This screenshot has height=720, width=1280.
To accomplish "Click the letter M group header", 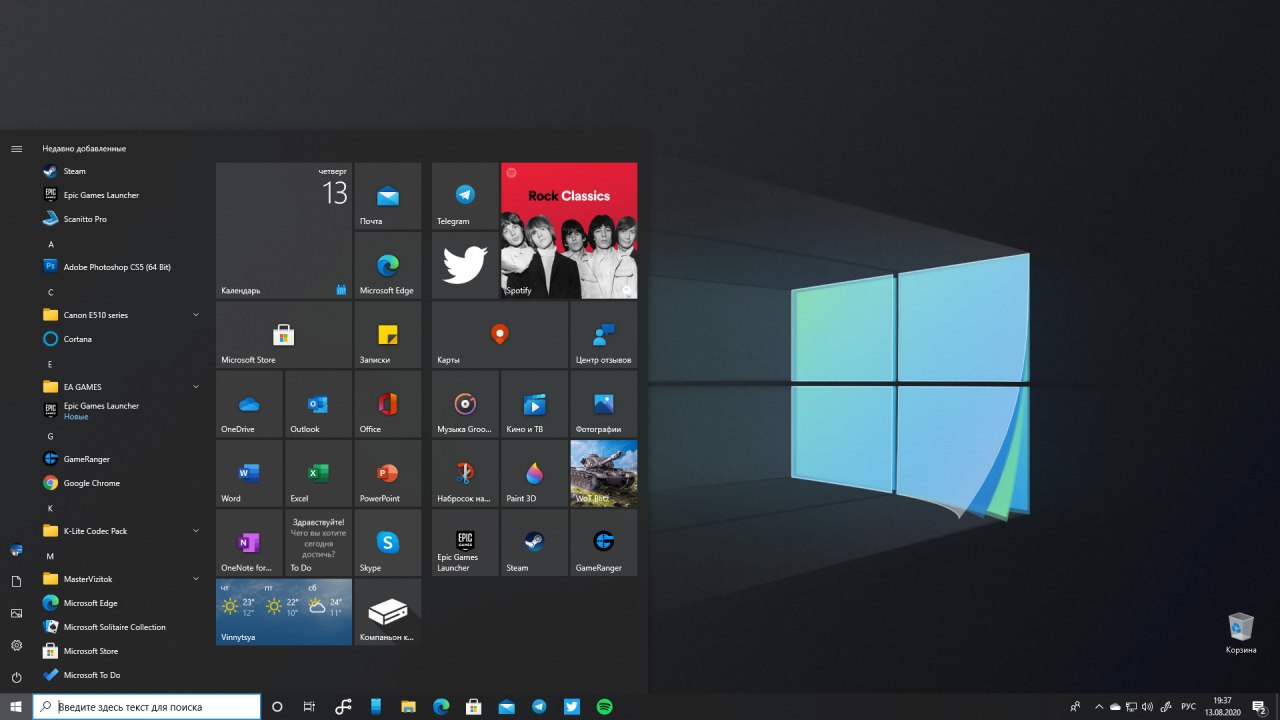I will coord(51,556).
